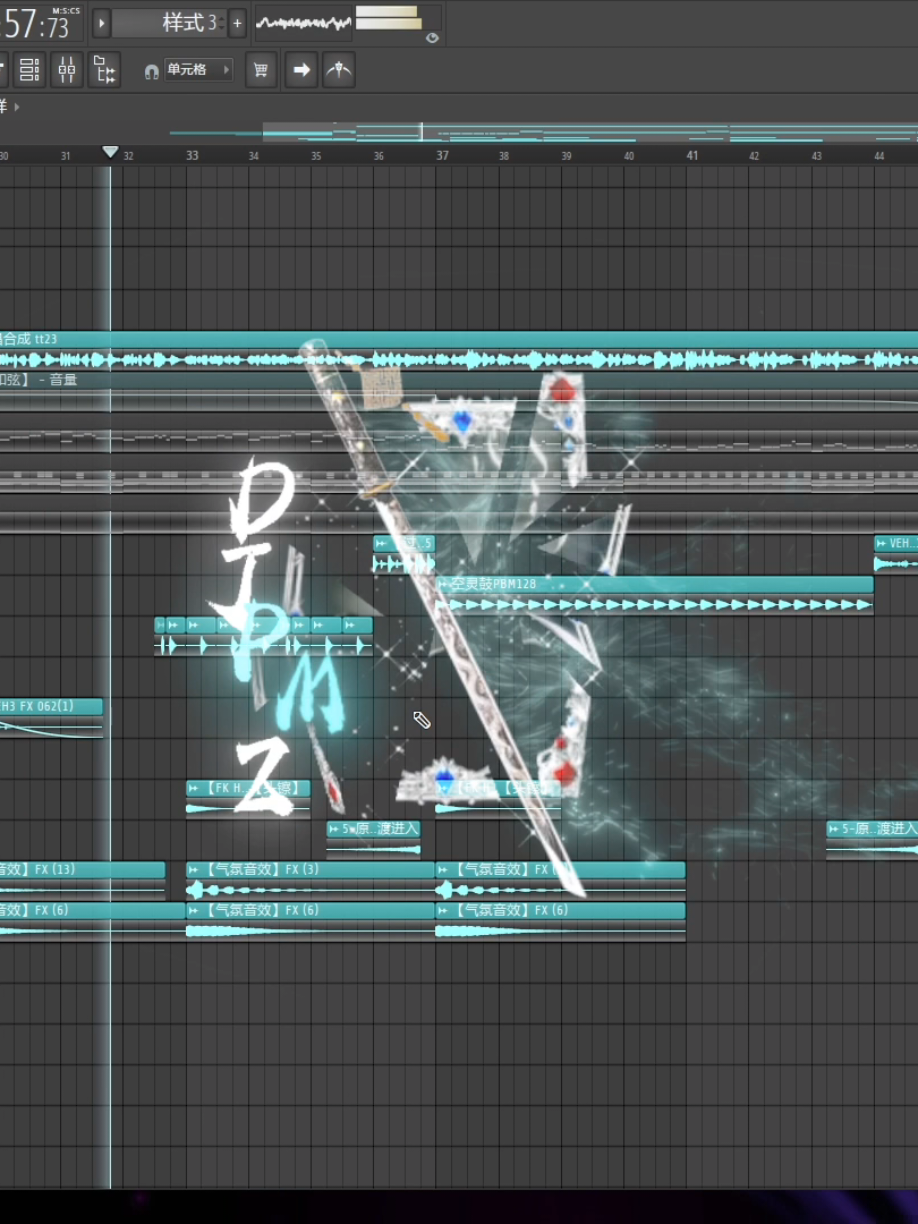The image size is (918, 1224).
Task: Click the 57:73 time display
Action: (40, 22)
